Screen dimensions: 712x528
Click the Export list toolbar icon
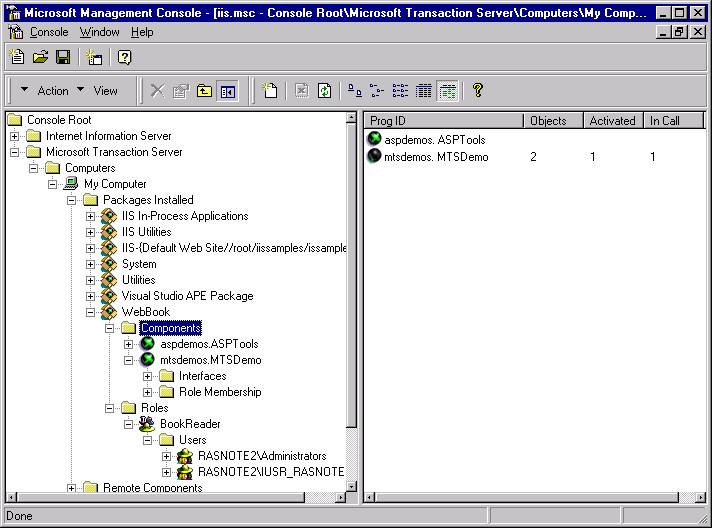[302, 91]
